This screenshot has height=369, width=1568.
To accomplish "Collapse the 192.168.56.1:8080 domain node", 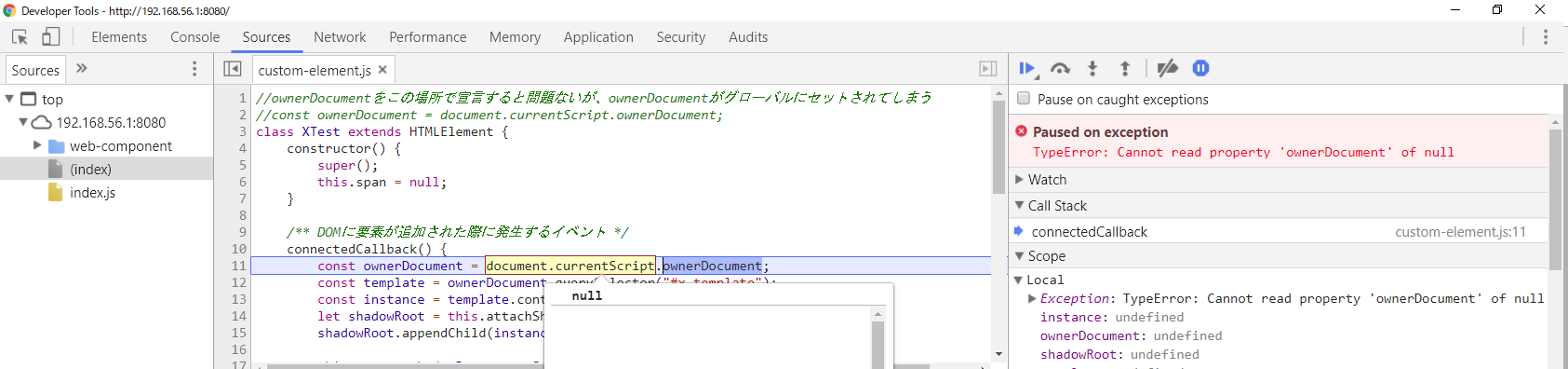I will coord(23,122).
